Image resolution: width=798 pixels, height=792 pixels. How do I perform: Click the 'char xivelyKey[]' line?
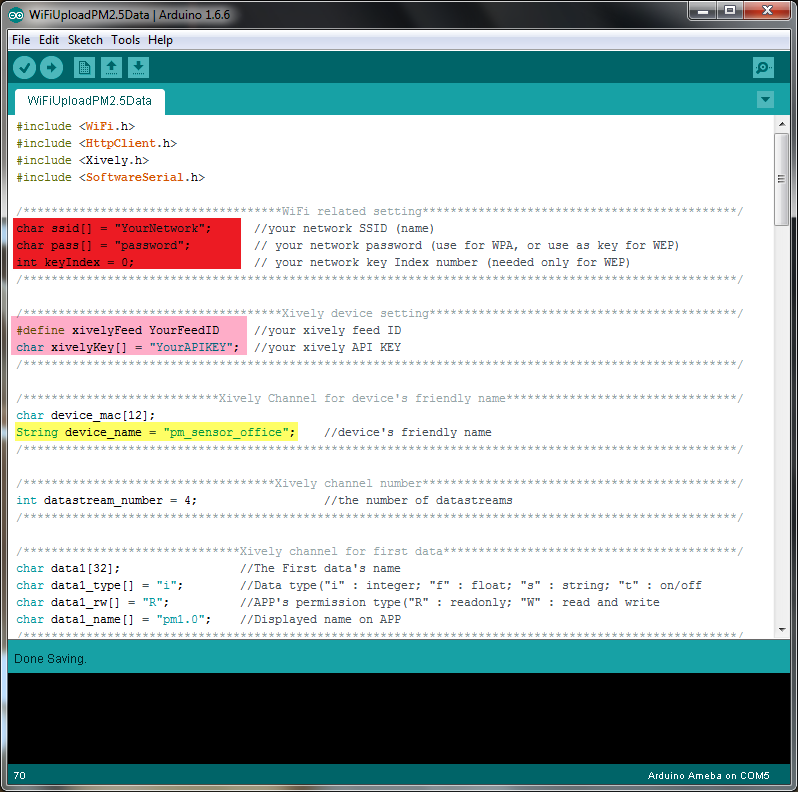coord(128,348)
